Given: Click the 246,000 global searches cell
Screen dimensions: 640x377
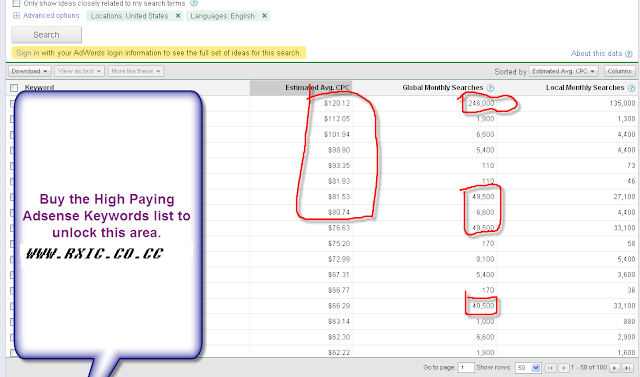Looking at the screenshot, I should [x=481, y=103].
